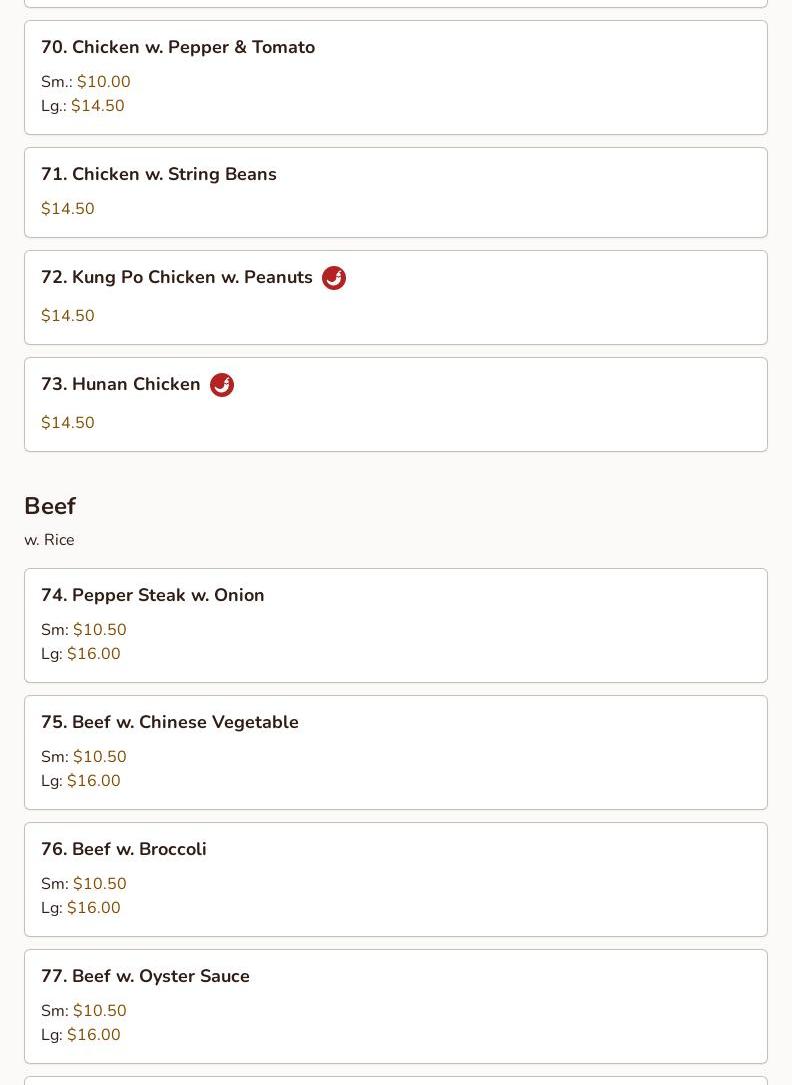Pick large $14.50 Pepper & Tomato chicken price
792x1085 pixels.
(98, 106)
